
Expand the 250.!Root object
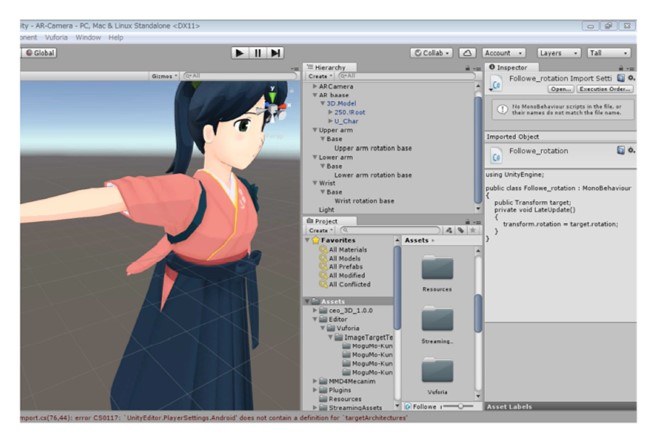point(330,112)
